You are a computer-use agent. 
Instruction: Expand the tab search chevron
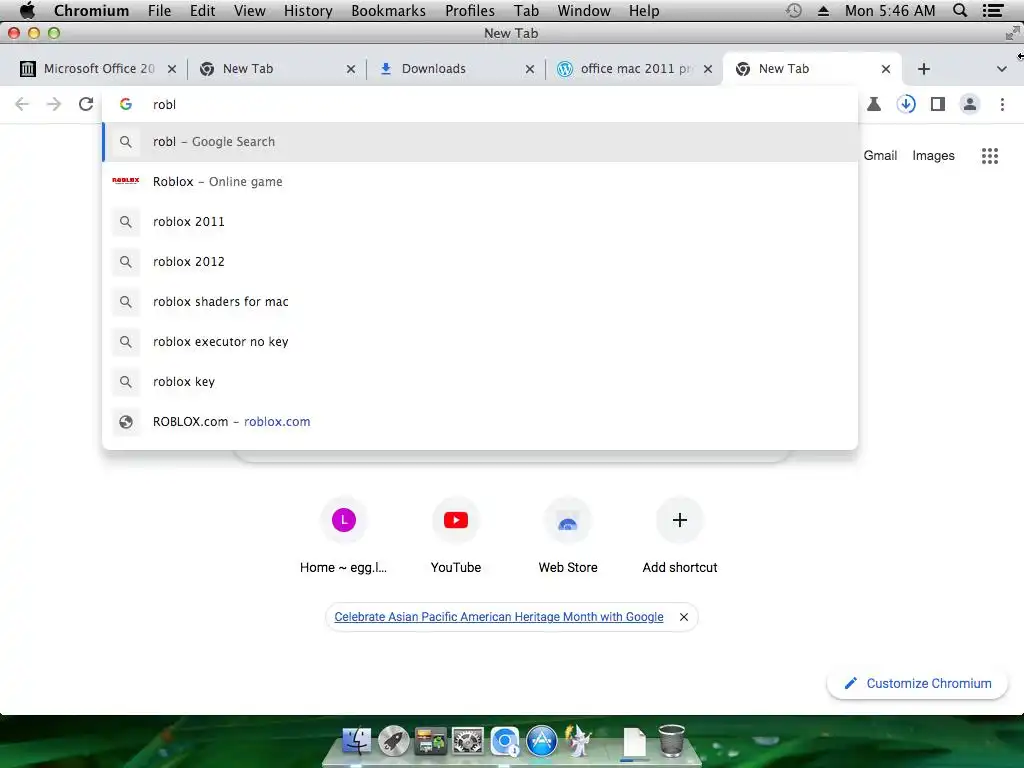click(1001, 69)
